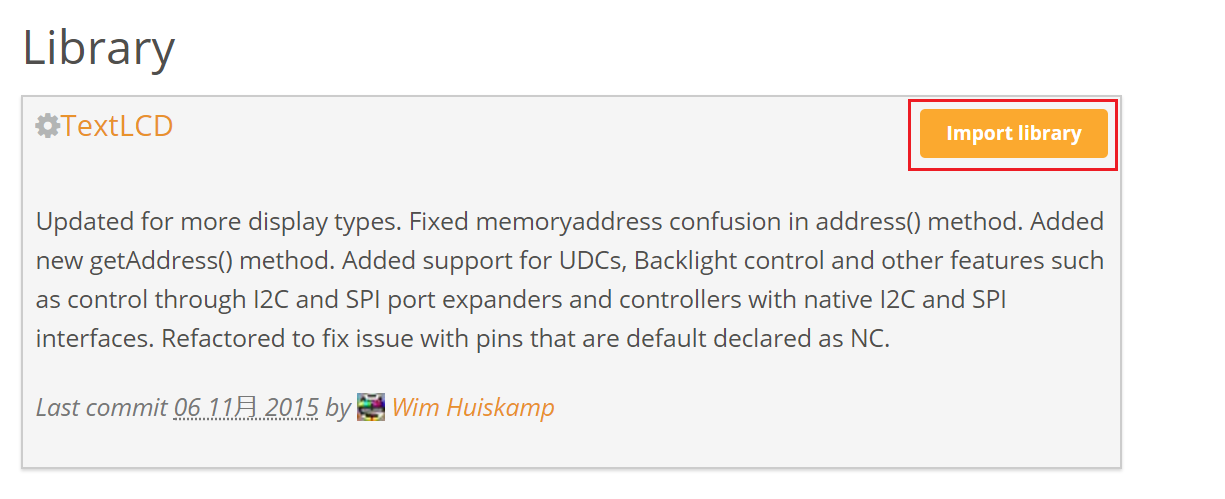Click the 06 11月 2015 commit date
Screen dimensions: 1225x499
246,407
